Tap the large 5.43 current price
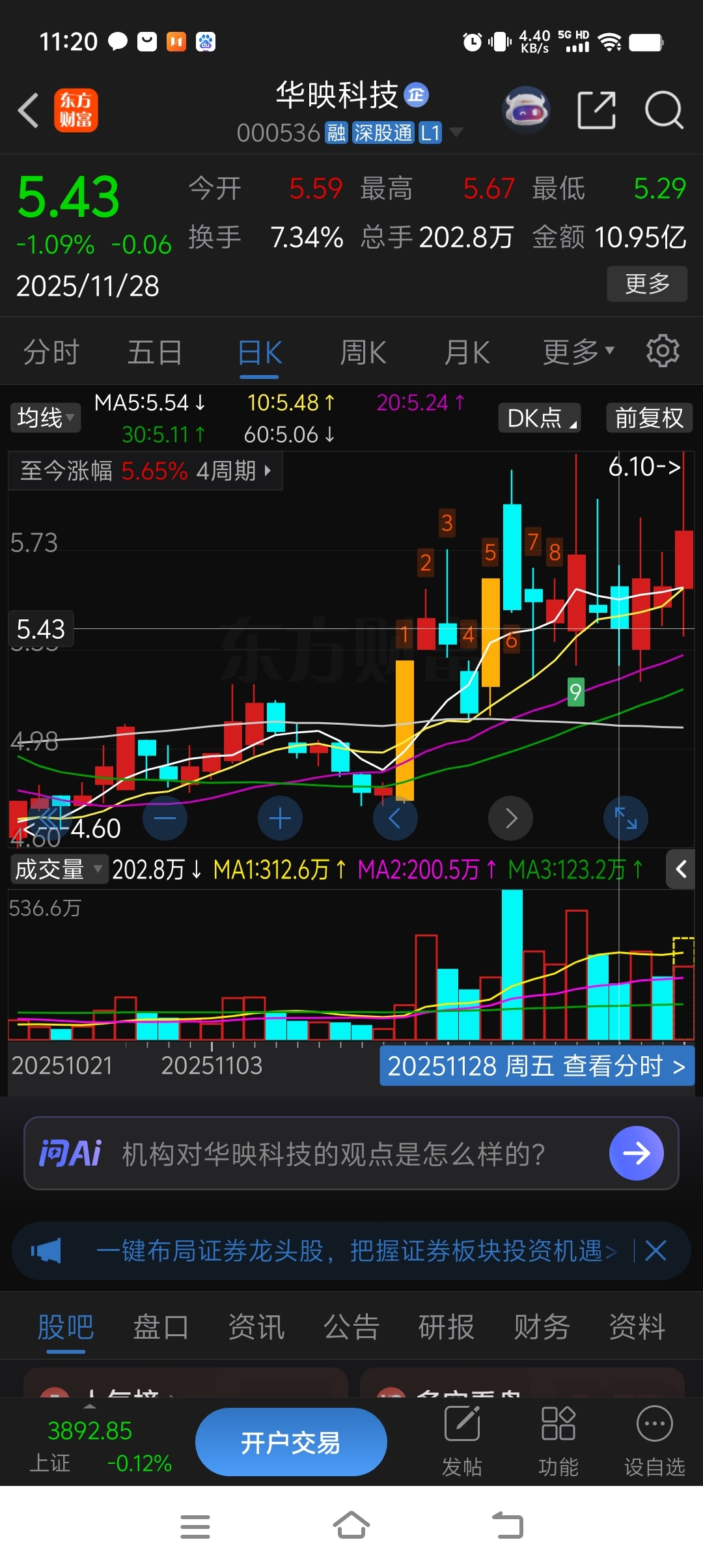The height and width of the screenshot is (1568, 703). (68, 196)
